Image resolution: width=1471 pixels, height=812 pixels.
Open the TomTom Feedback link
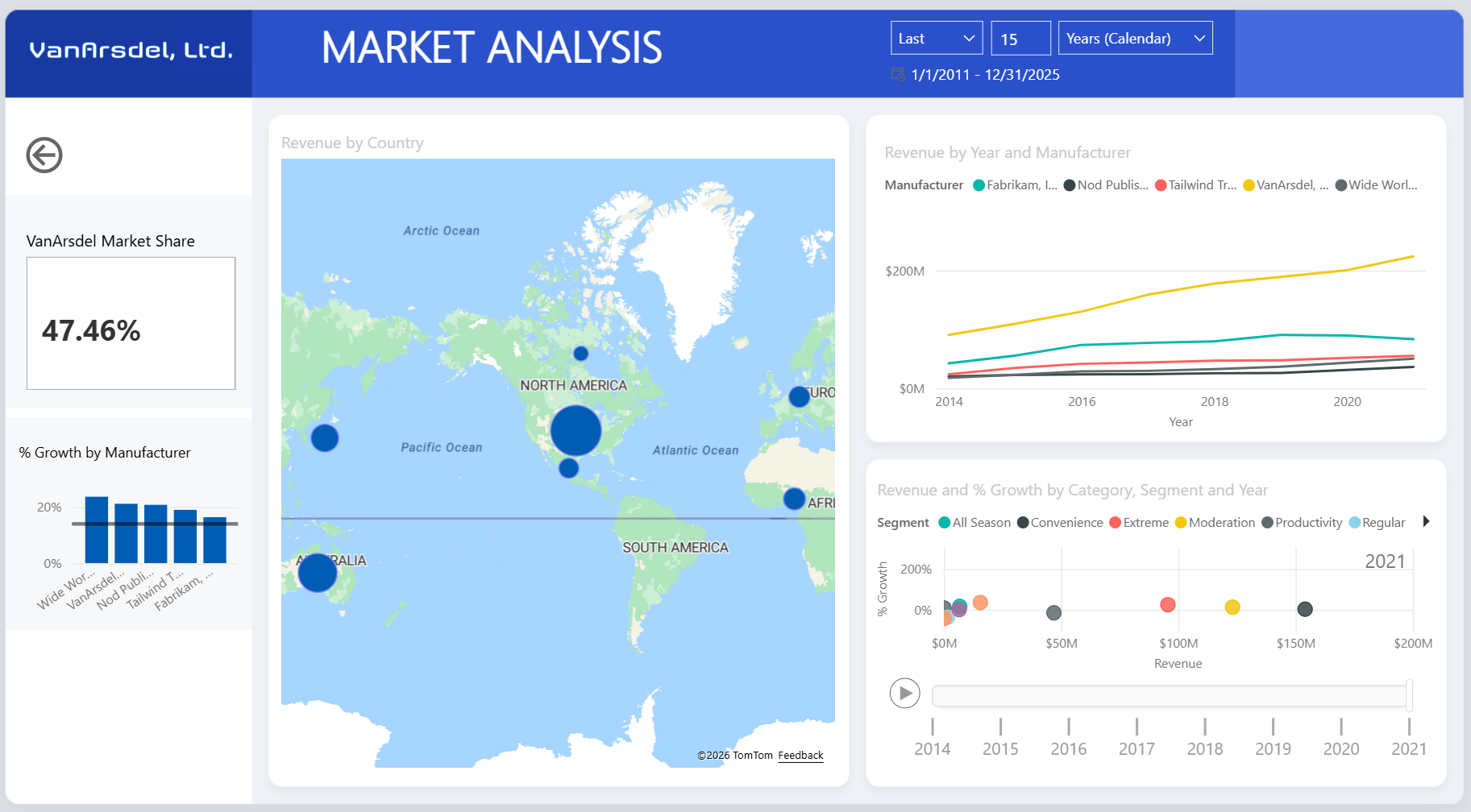[x=800, y=756]
